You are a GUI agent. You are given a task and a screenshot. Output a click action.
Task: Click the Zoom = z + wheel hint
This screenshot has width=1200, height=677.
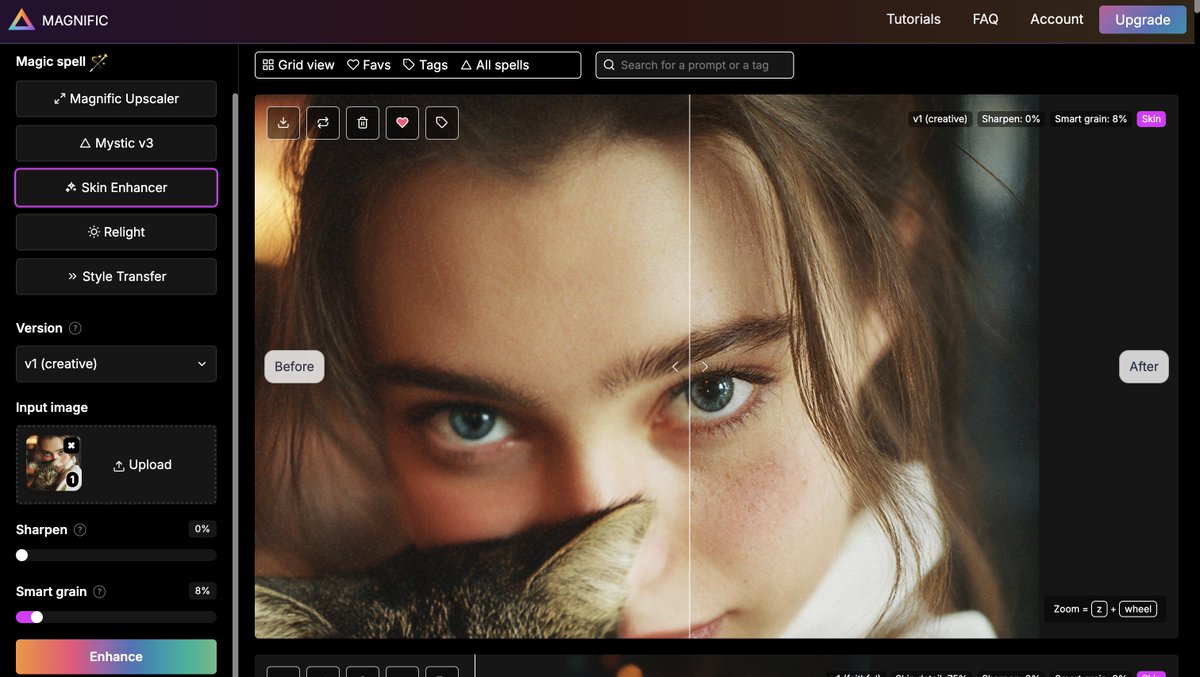(x=1105, y=609)
